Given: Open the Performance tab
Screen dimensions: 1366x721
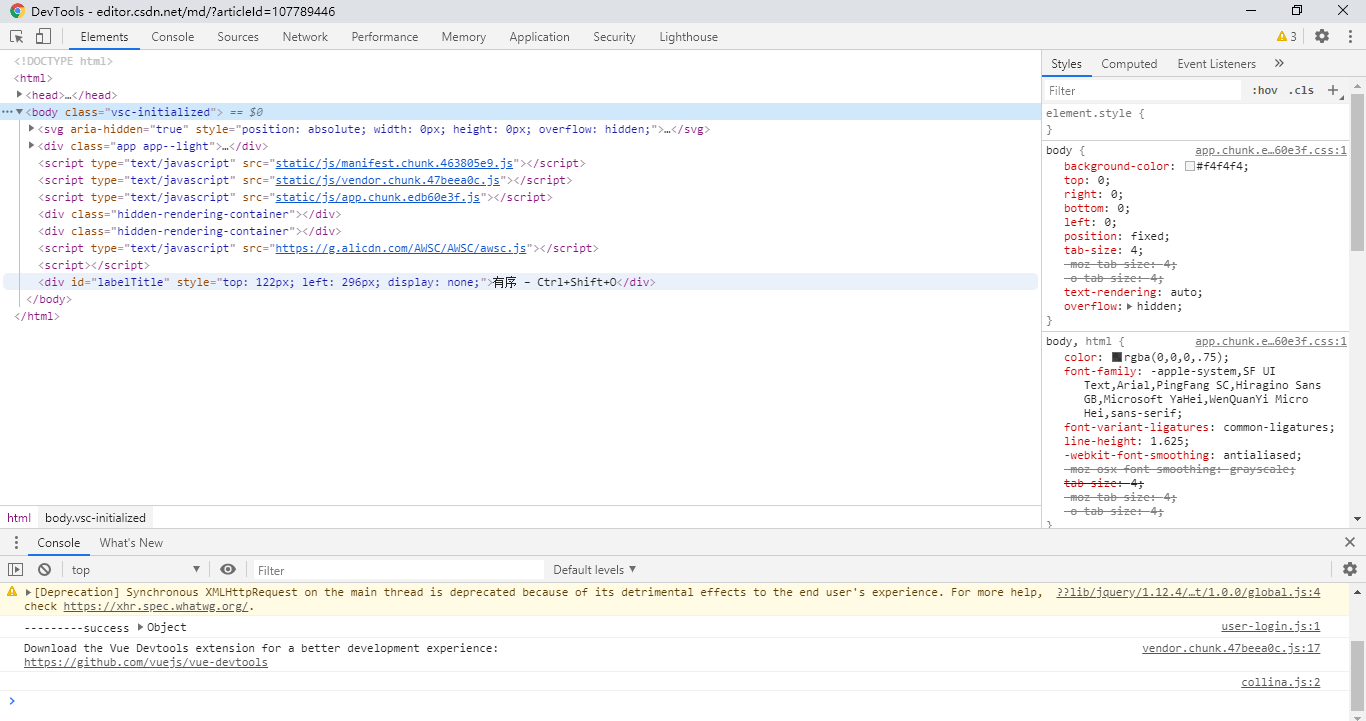Looking at the screenshot, I should [385, 36].
